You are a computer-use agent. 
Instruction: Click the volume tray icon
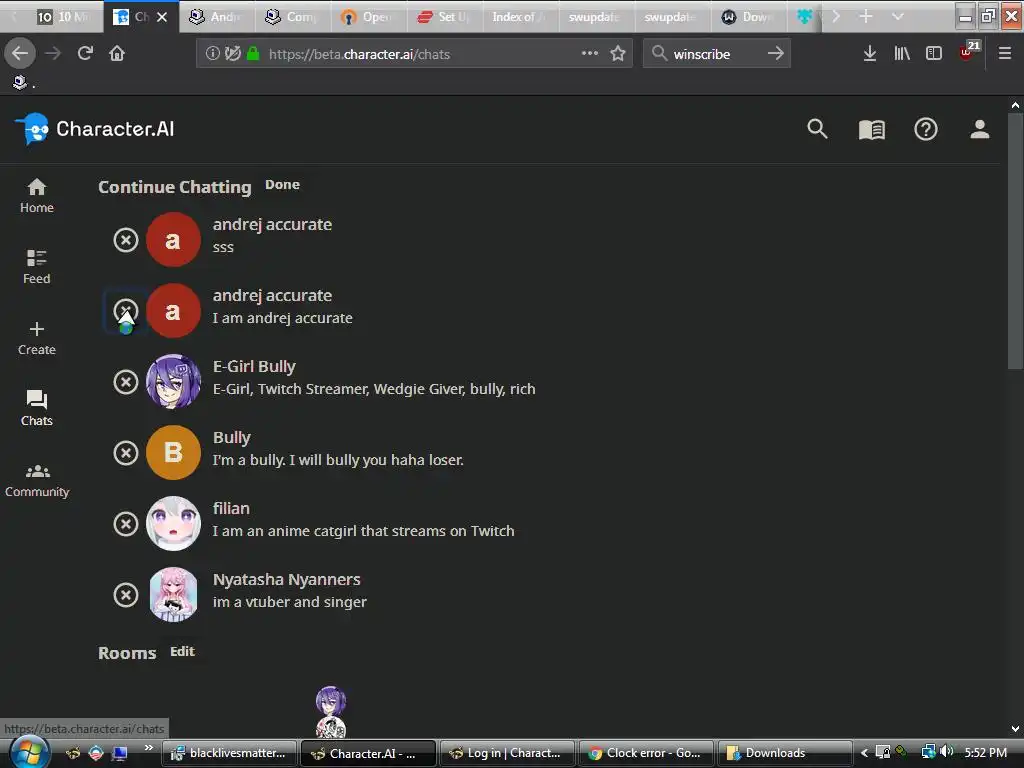pos(946,752)
